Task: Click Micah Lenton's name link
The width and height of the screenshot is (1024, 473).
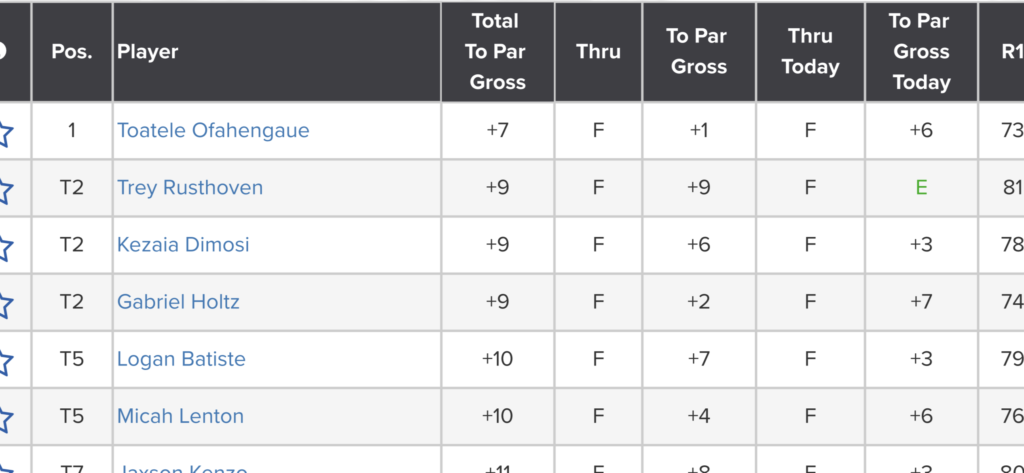Action: pyautogui.click(x=180, y=415)
